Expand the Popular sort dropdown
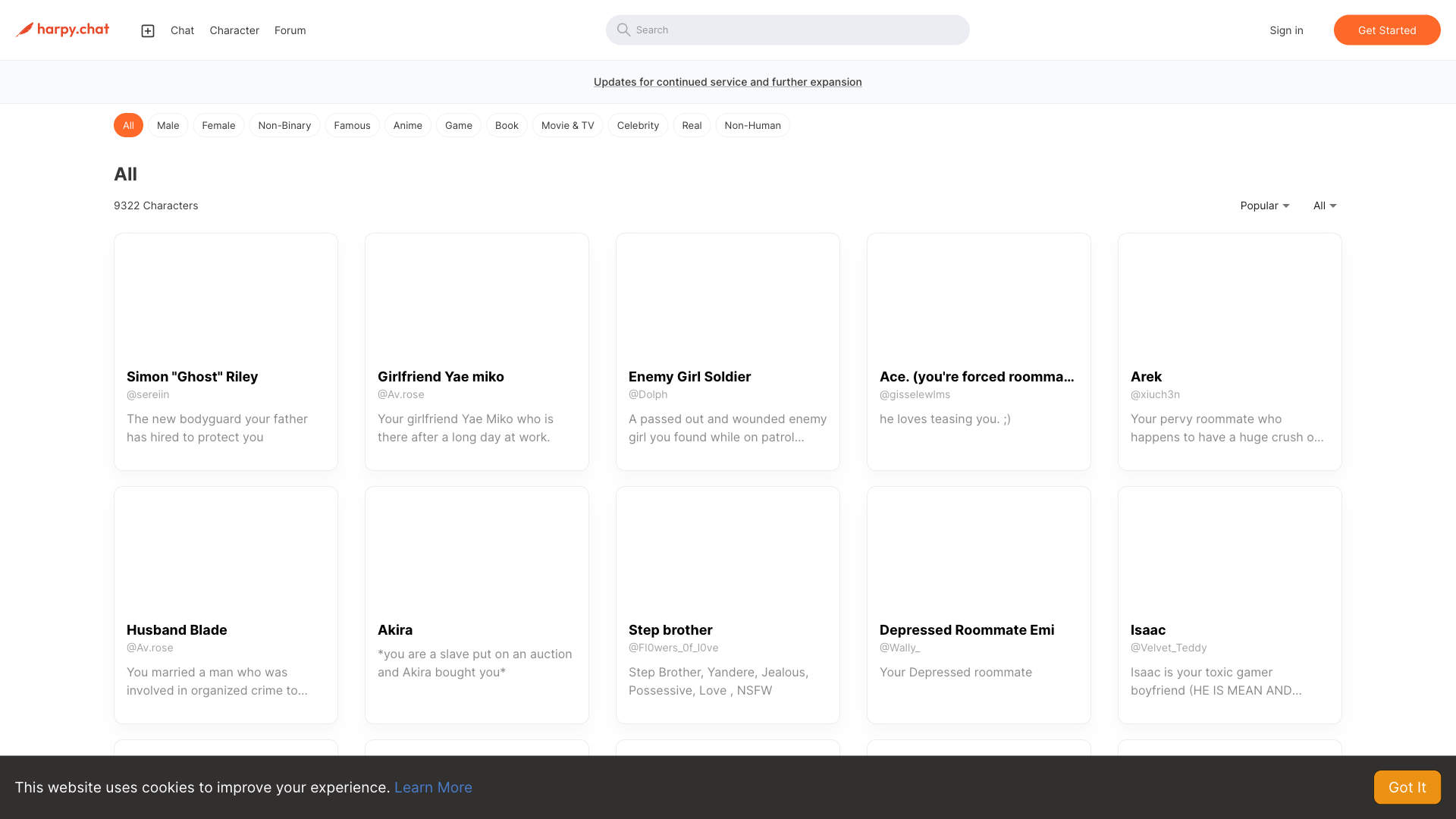Screen dimensions: 1456x819 [x=1264, y=206]
